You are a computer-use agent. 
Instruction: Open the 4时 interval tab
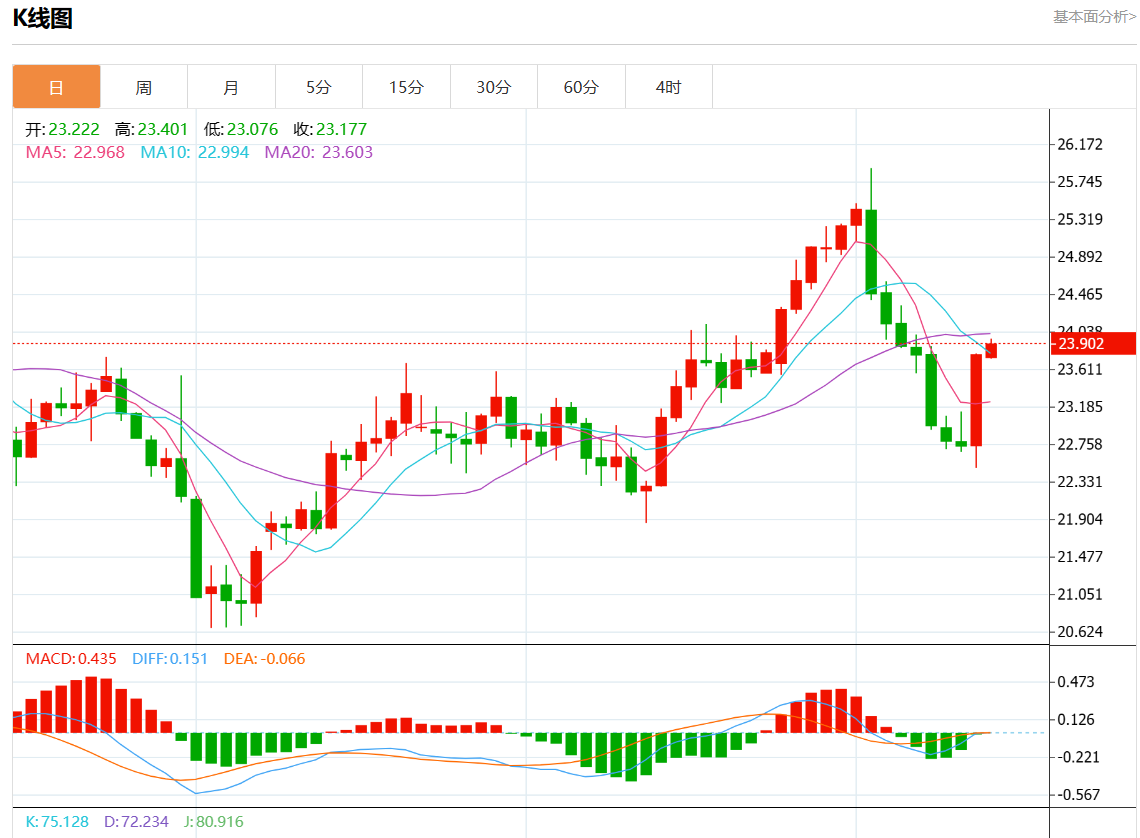[x=669, y=87]
